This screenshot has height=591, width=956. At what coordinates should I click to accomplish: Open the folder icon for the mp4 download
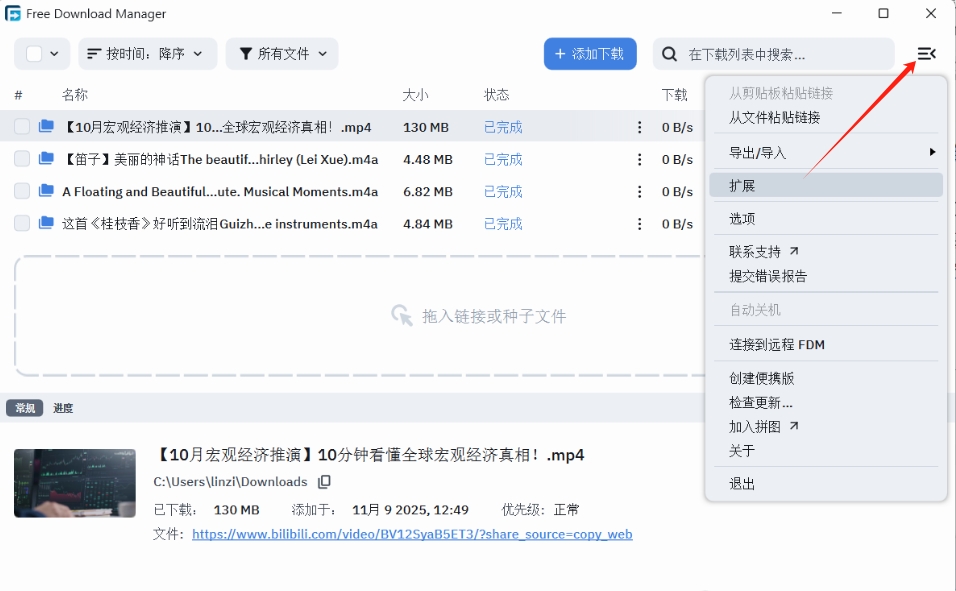click(x=46, y=127)
